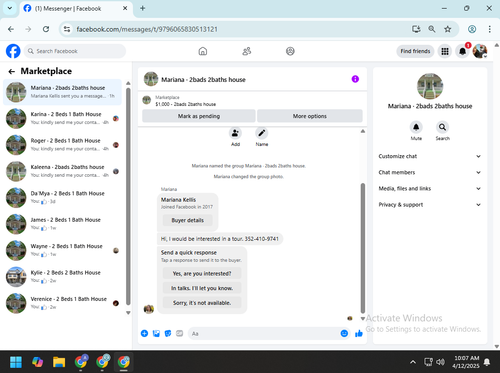Open Kylie - 2 Beds 2 Baths House chat

pos(62,277)
